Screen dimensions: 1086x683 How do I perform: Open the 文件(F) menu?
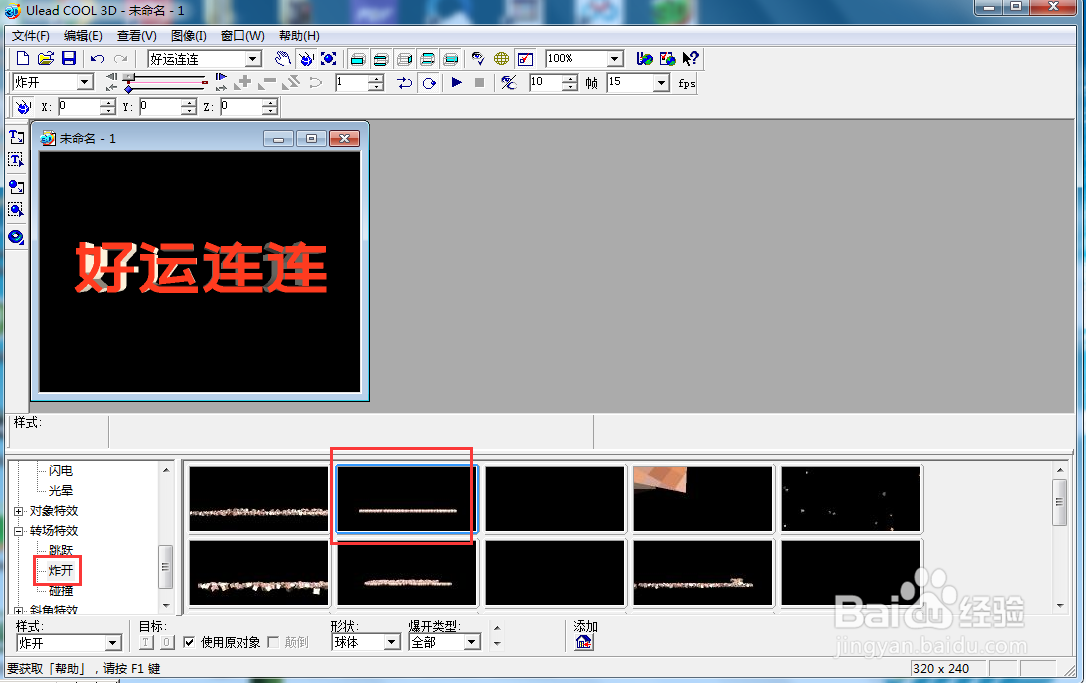30,36
